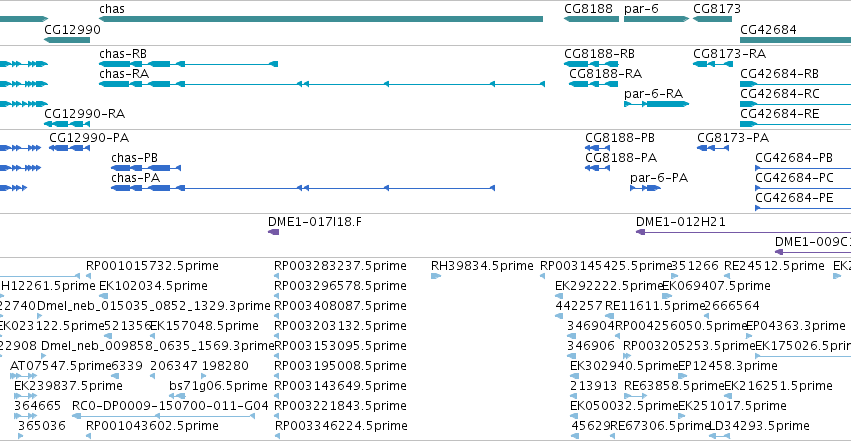Viewport: 851px width, 441px height.
Task: Click transcript CG8188-RA
Action: coord(605,74)
